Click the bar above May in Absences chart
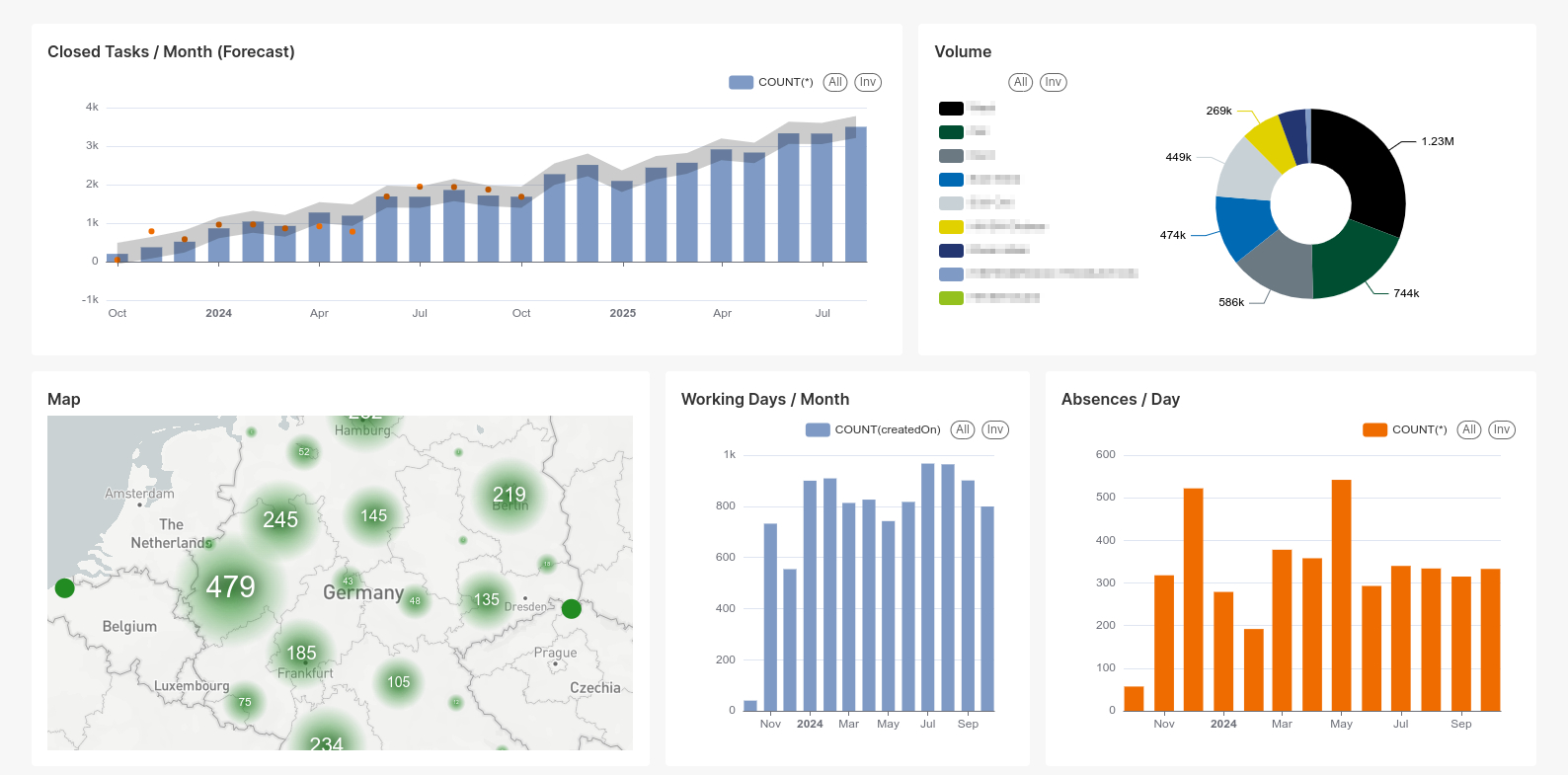This screenshot has height=775, width=1568. (x=1341, y=595)
